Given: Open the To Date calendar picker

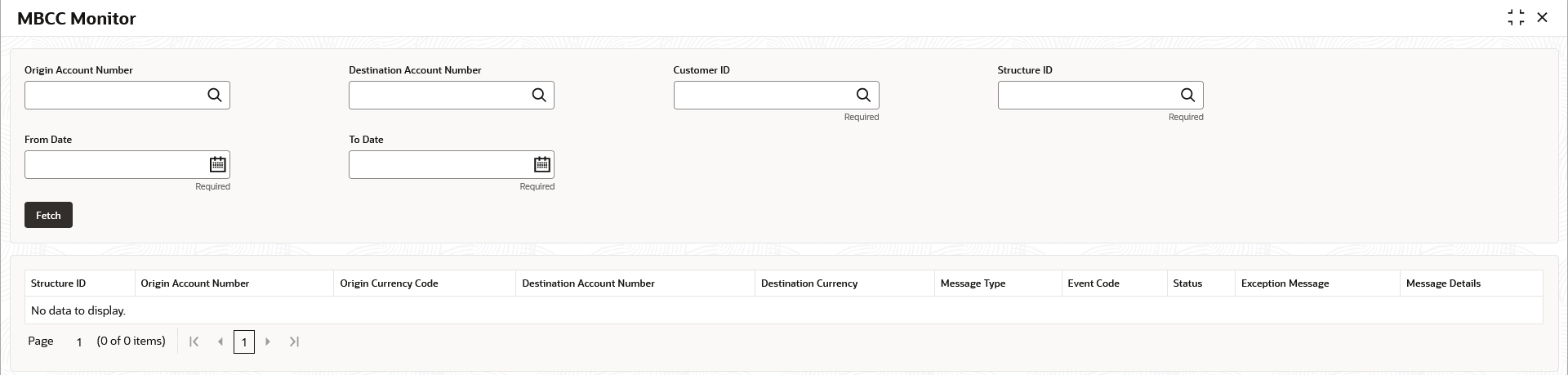Looking at the screenshot, I should [x=541, y=165].
